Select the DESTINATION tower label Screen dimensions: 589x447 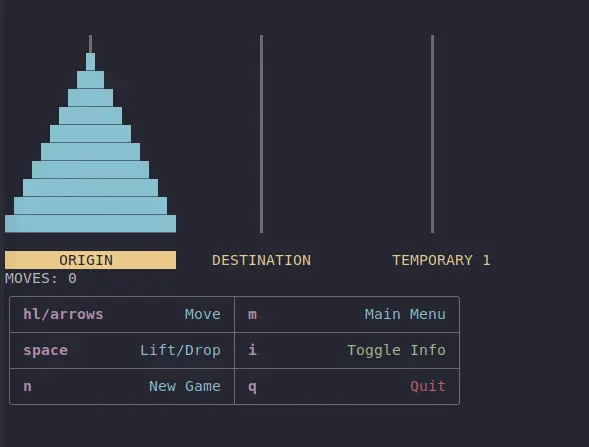[261, 260]
